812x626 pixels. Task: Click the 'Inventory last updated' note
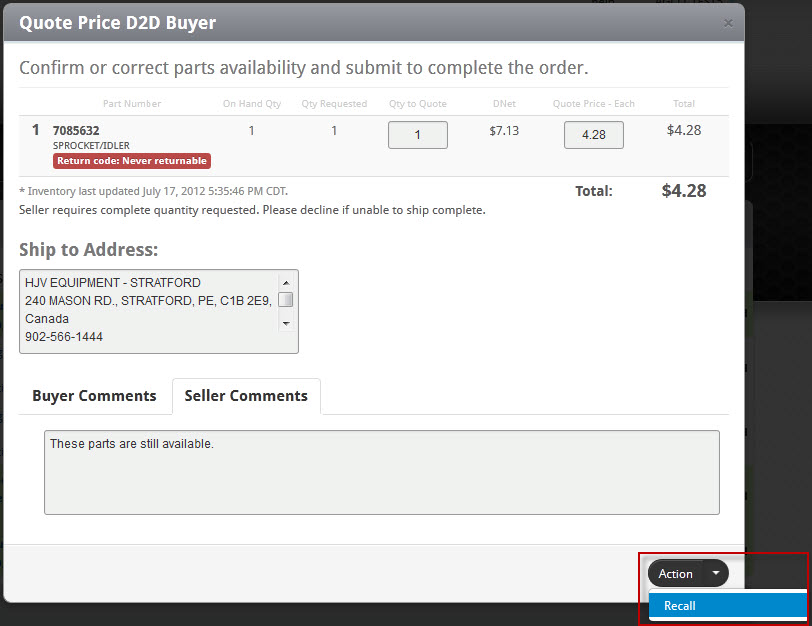[x=153, y=191]
